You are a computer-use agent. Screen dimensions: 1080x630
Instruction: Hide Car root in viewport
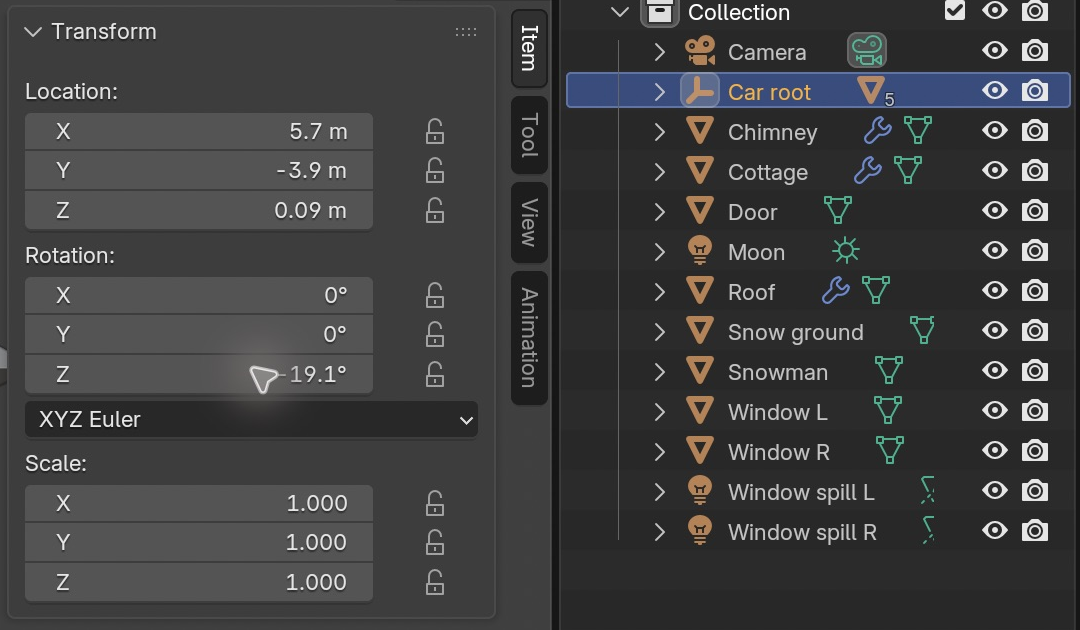coord(995,90)
